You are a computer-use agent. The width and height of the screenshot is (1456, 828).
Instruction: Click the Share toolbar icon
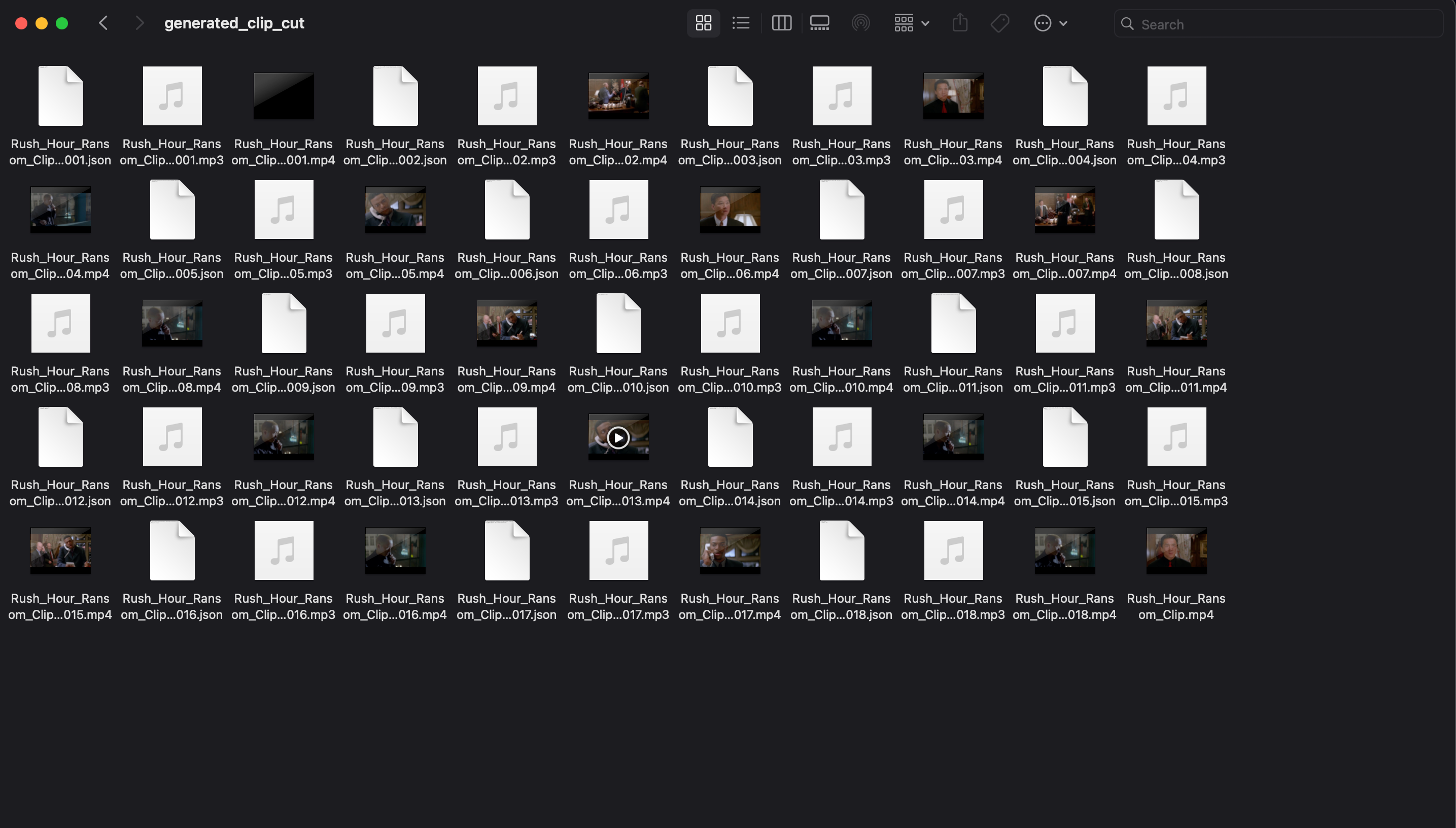pos(960,23)
